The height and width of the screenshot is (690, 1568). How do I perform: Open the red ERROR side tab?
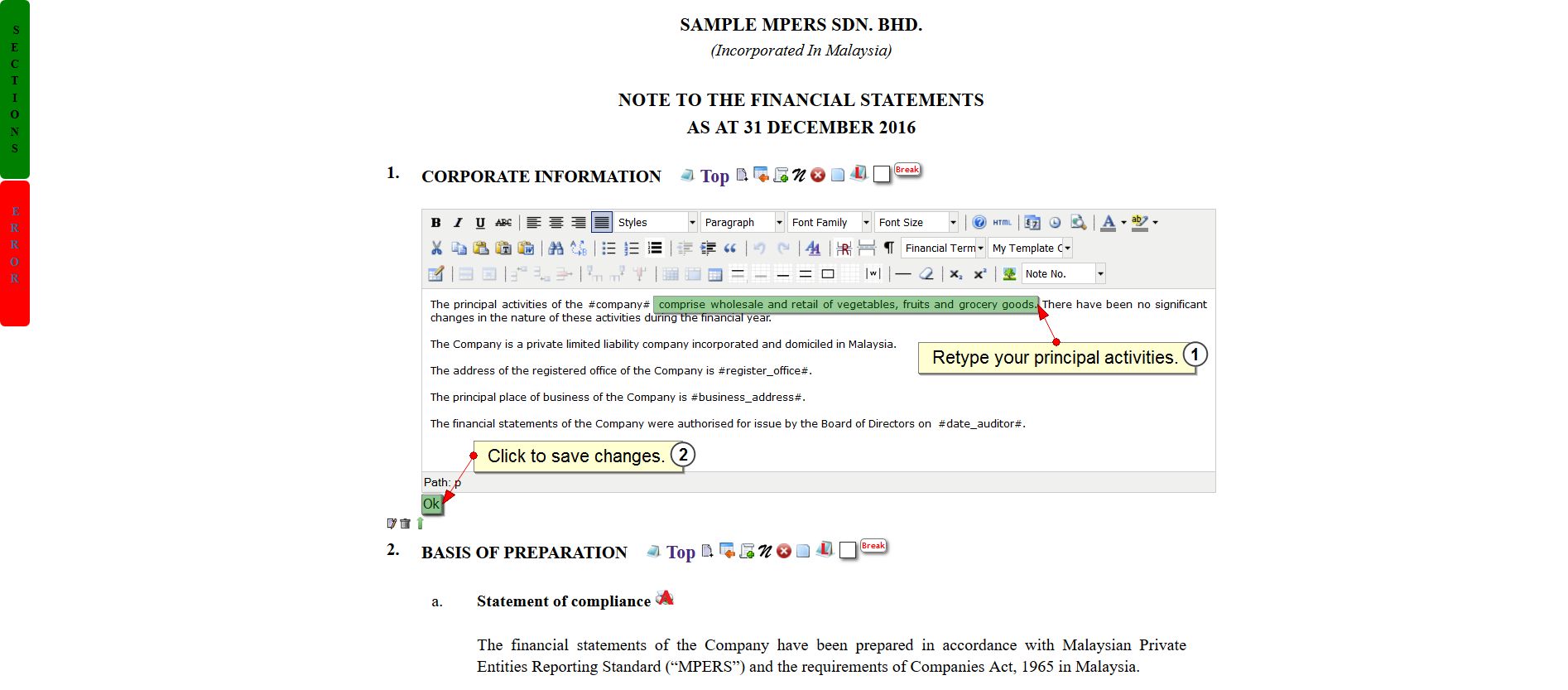15,253
